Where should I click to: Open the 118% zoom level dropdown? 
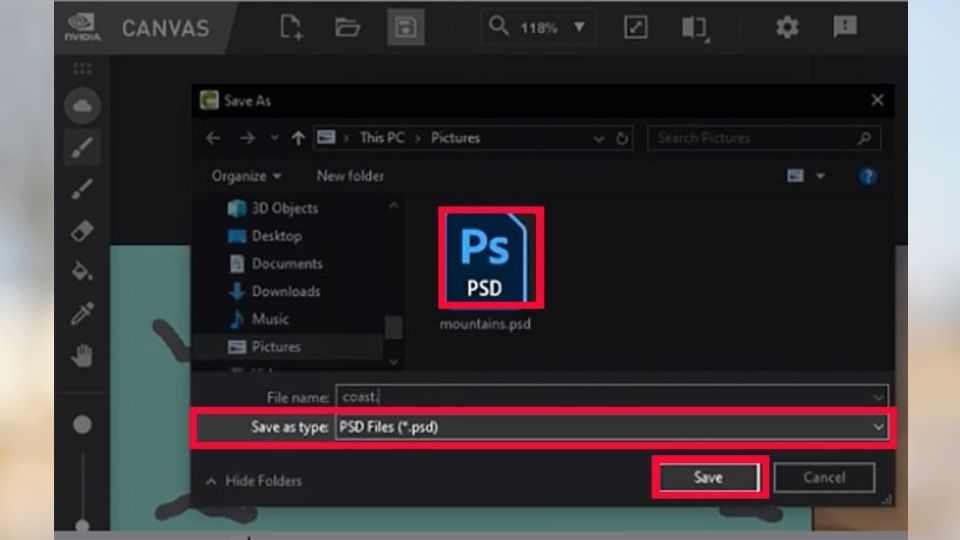pos(579,27)
